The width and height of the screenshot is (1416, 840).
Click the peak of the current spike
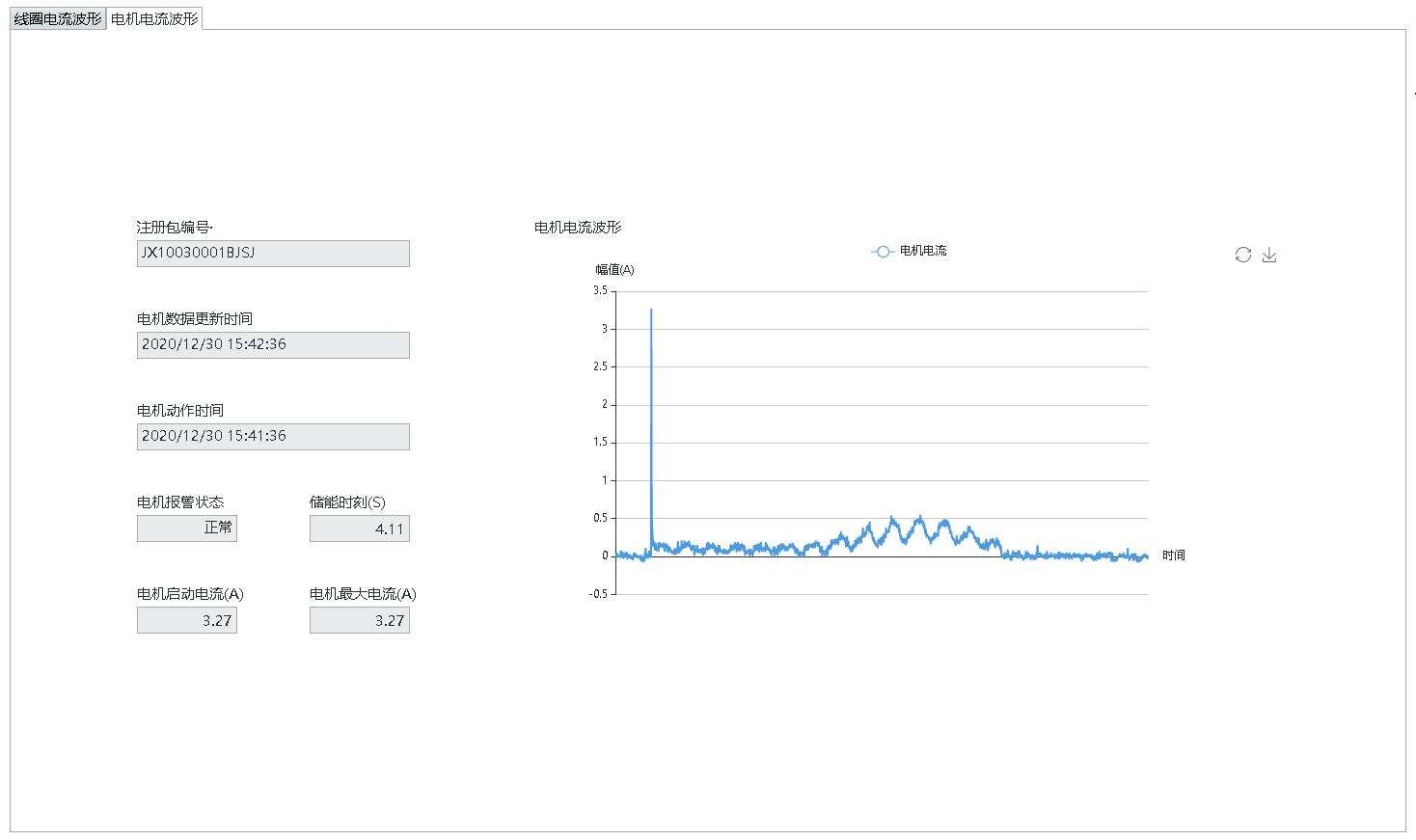point(651,311)
